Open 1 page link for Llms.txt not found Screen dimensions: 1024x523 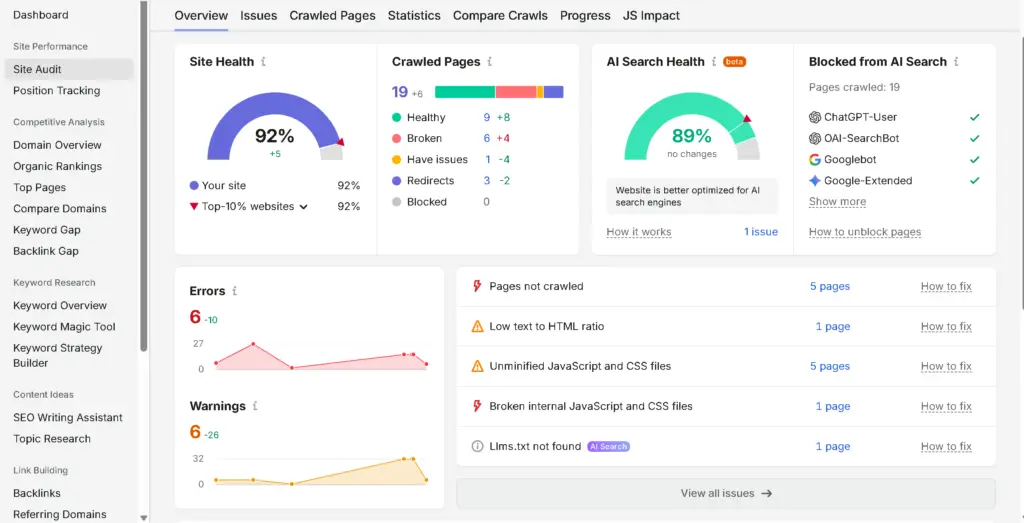[x=833, y=447]
